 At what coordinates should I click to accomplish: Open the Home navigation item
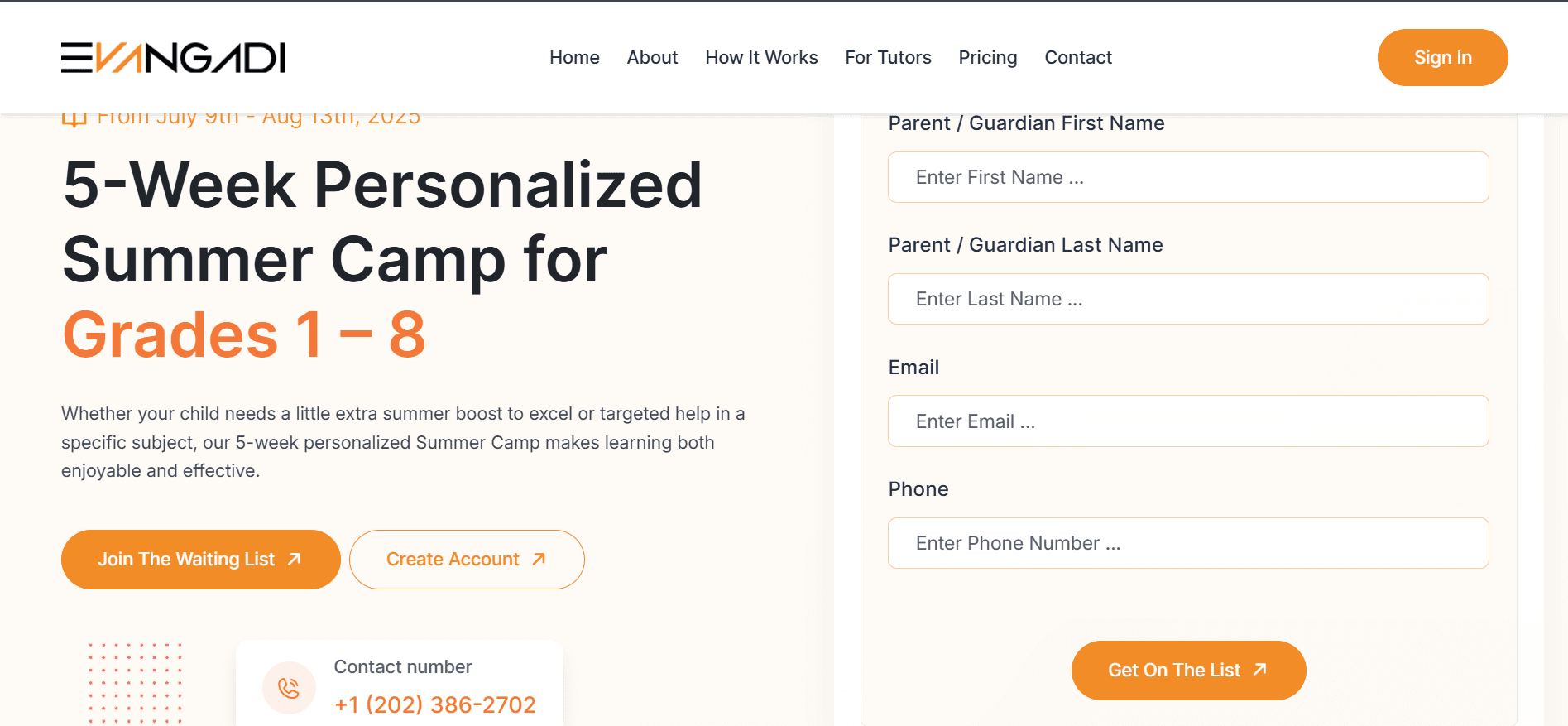point(574,57)
